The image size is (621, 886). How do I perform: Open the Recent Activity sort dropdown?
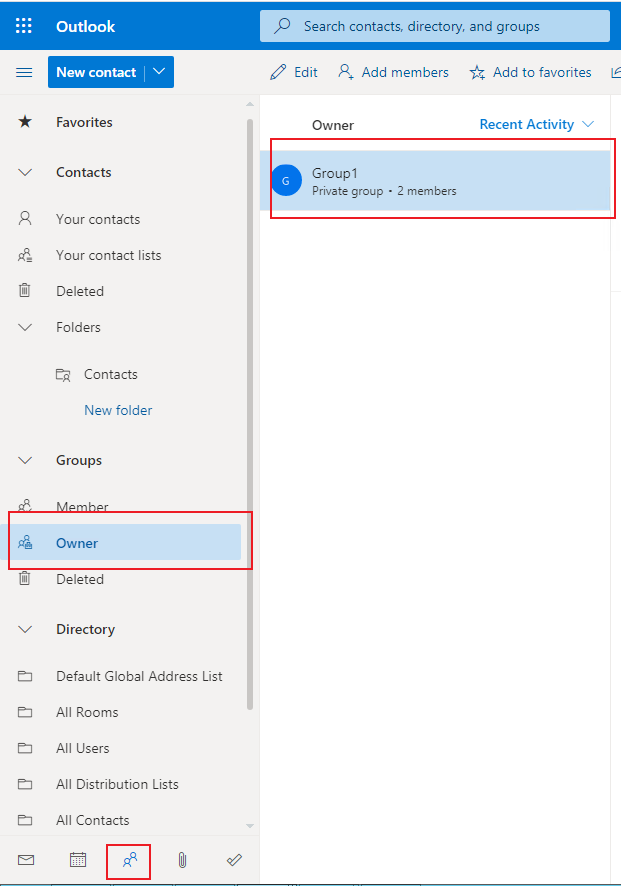point(536,124)
